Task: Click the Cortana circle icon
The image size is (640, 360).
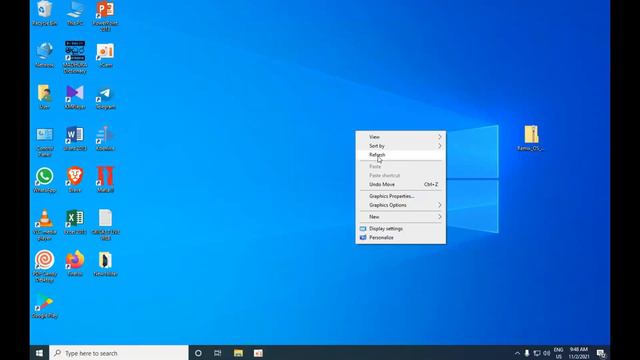Action: (x=198, y=353)
